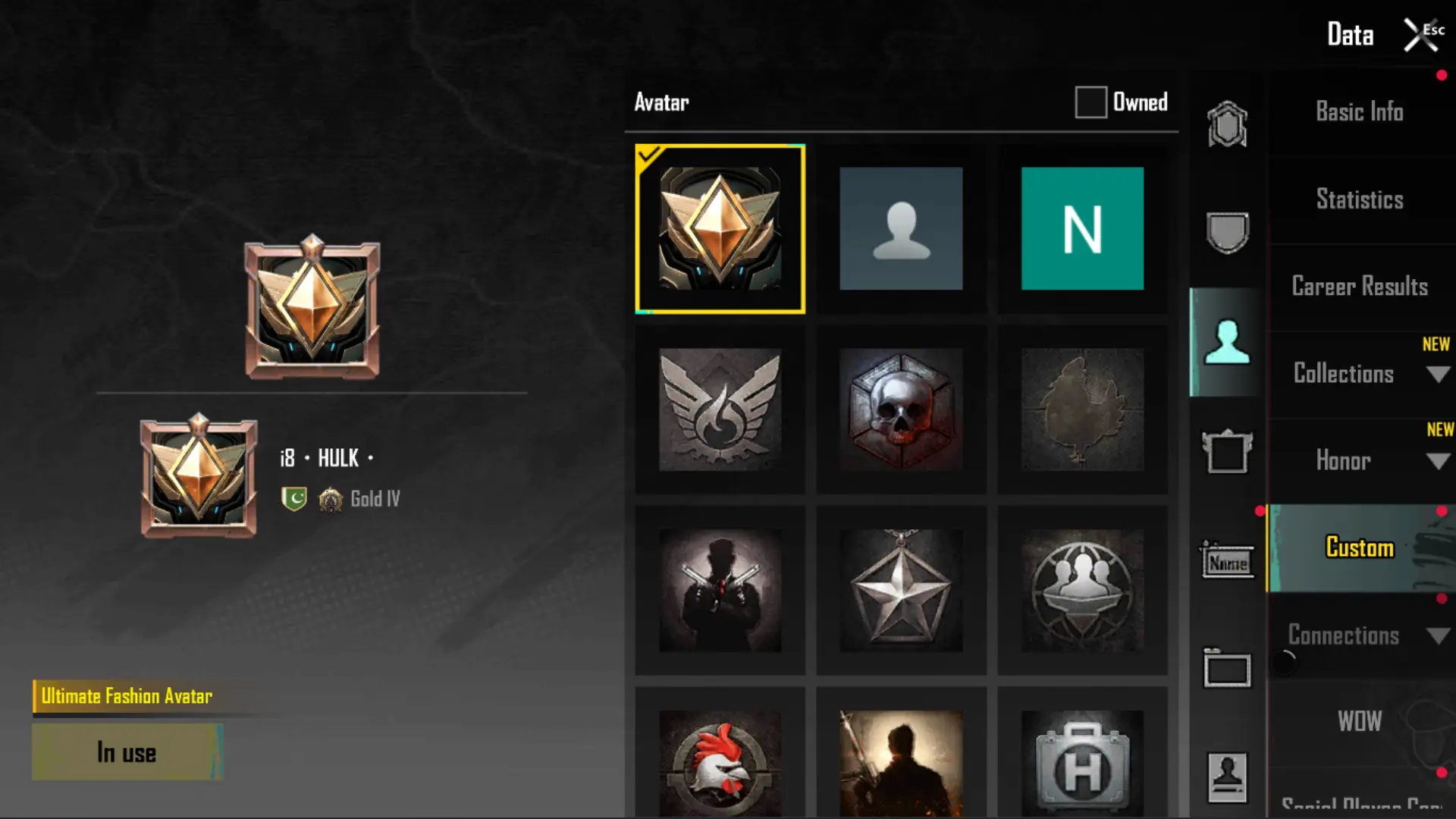Open the Basic Info tab

click(x=1360, y=111)
